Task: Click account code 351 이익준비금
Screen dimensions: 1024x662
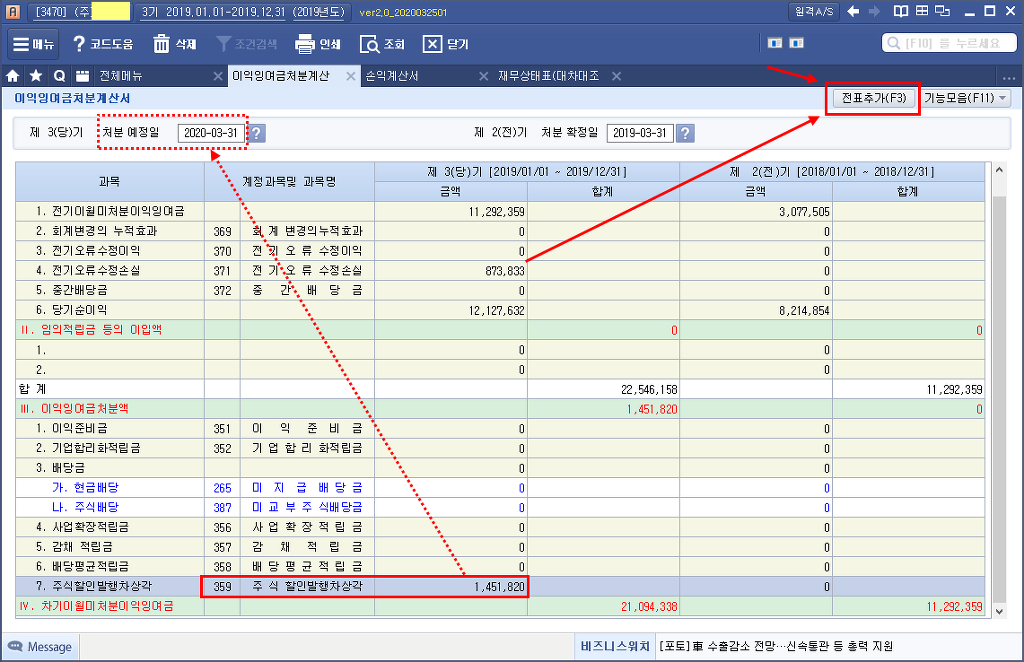Action: click(x=222, y=429)
